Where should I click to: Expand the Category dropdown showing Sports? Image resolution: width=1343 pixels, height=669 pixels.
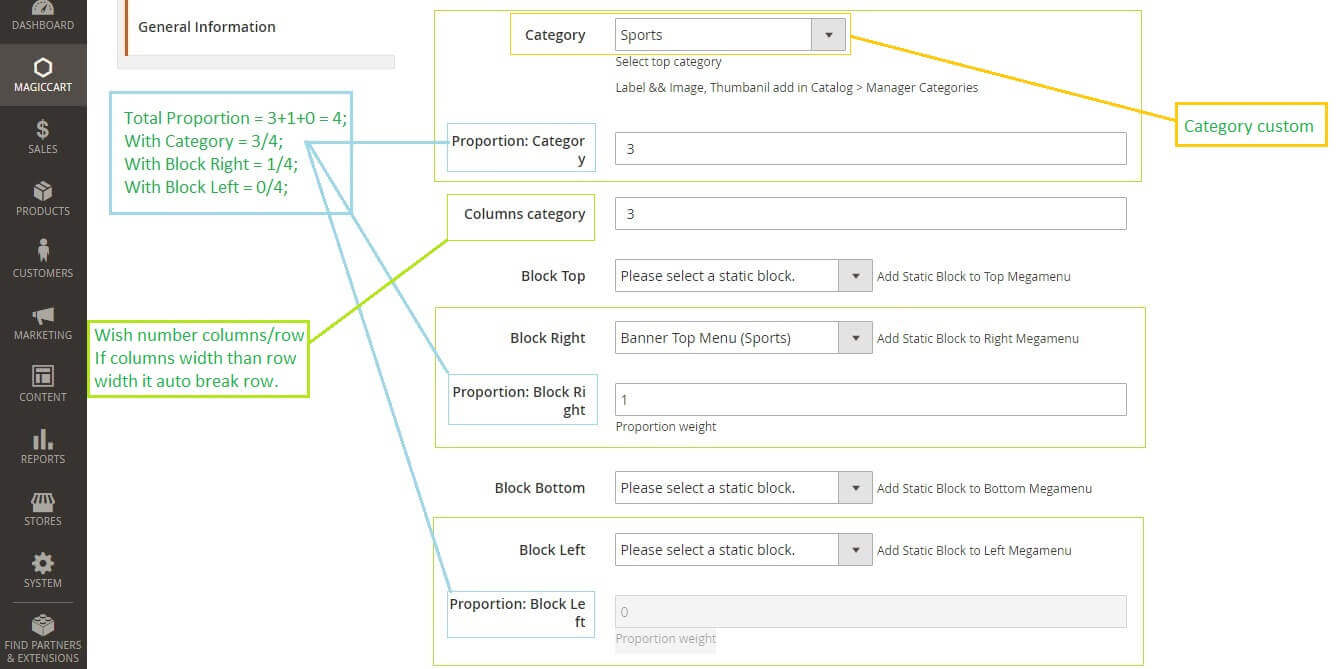point(730,35)
